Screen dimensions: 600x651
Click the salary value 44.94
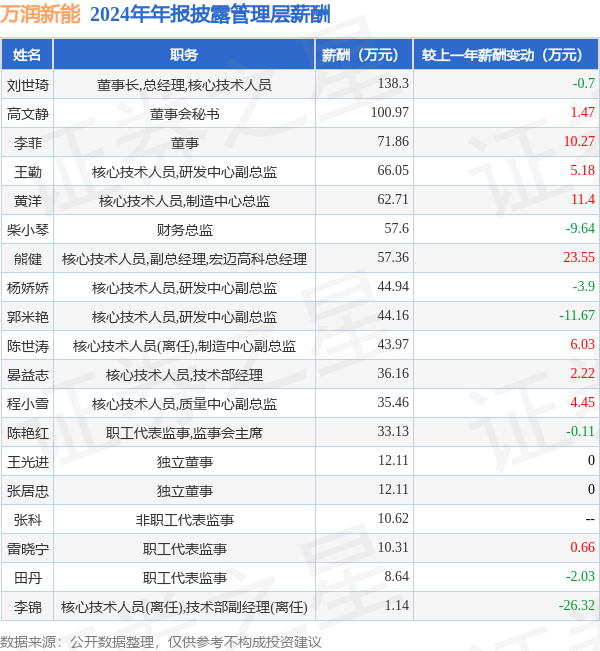point(393,286)
